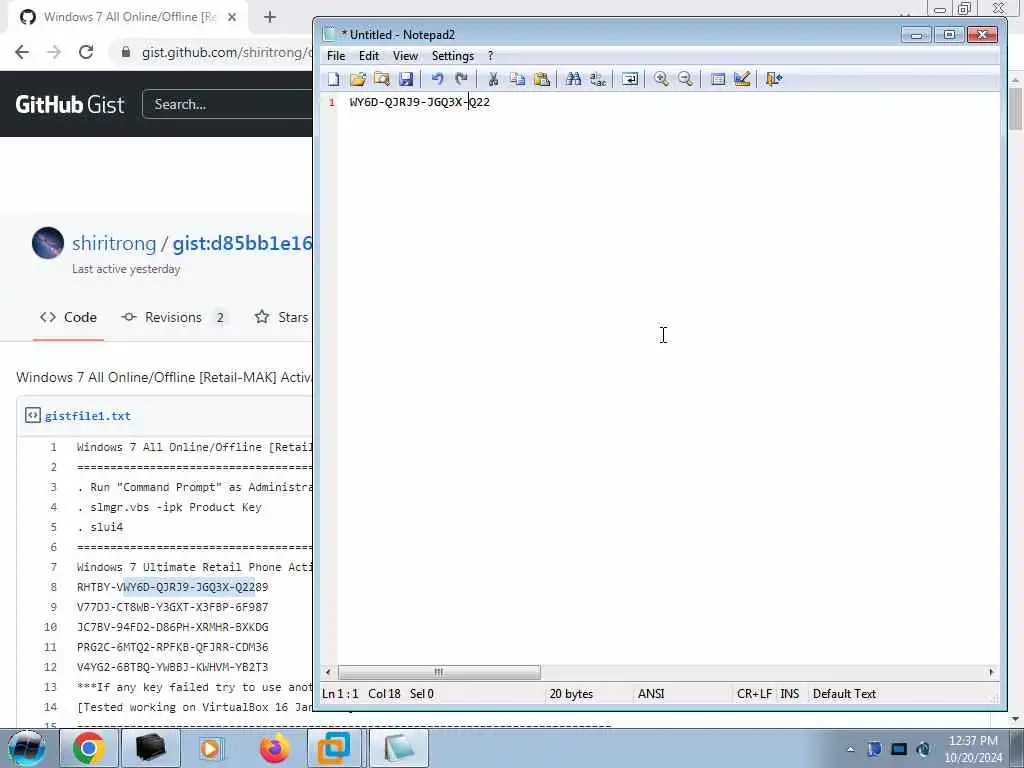Click key JC7BV-94FD2-D86PH-XRMHR-BXKDG
1024x768 pixels.
pos(172,627)
